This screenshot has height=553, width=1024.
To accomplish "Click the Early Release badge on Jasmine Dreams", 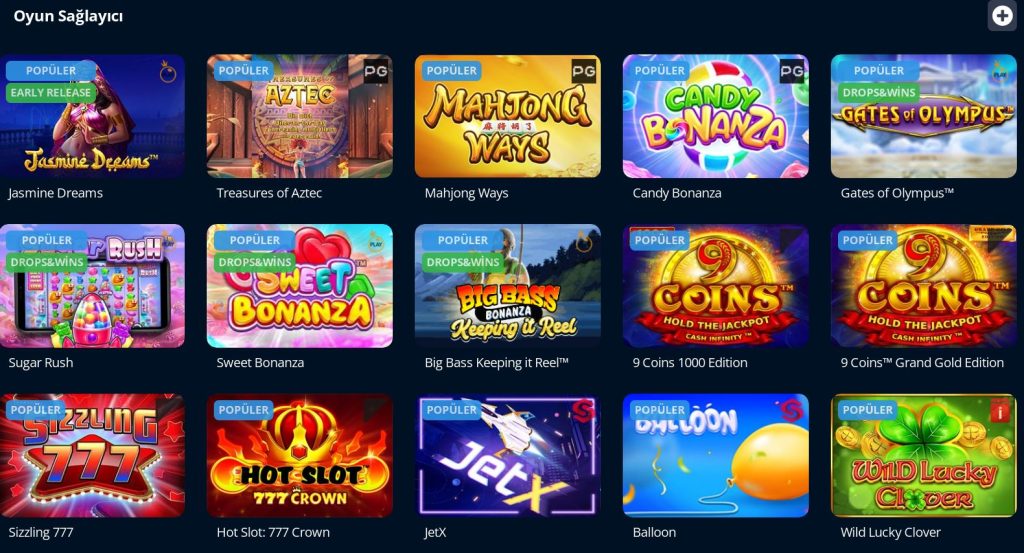I will [x=51, y=93].
